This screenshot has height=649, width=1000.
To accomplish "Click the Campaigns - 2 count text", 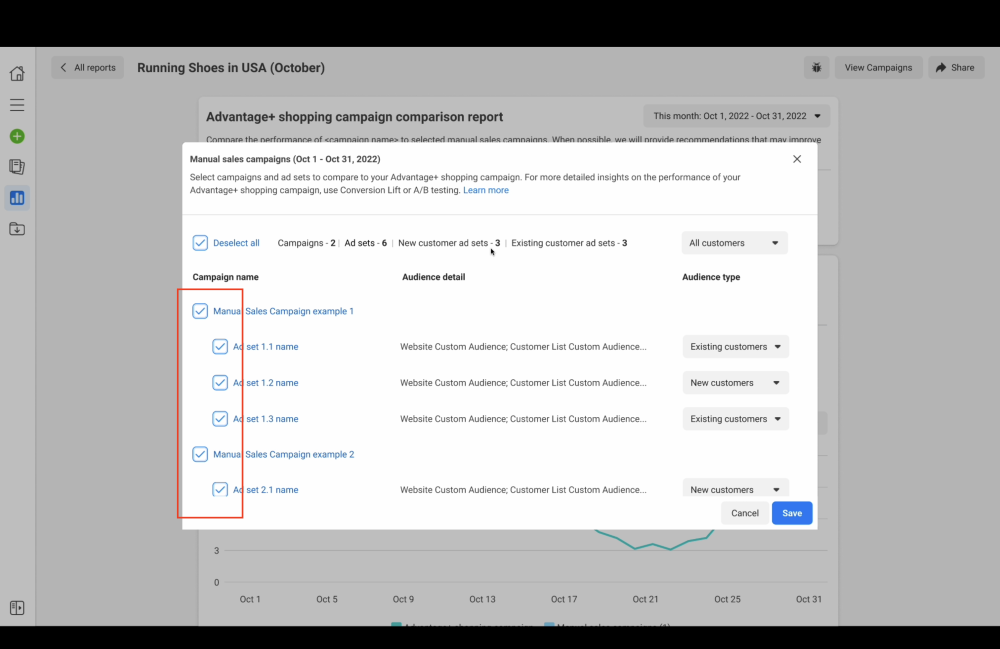I will point(306,243).
